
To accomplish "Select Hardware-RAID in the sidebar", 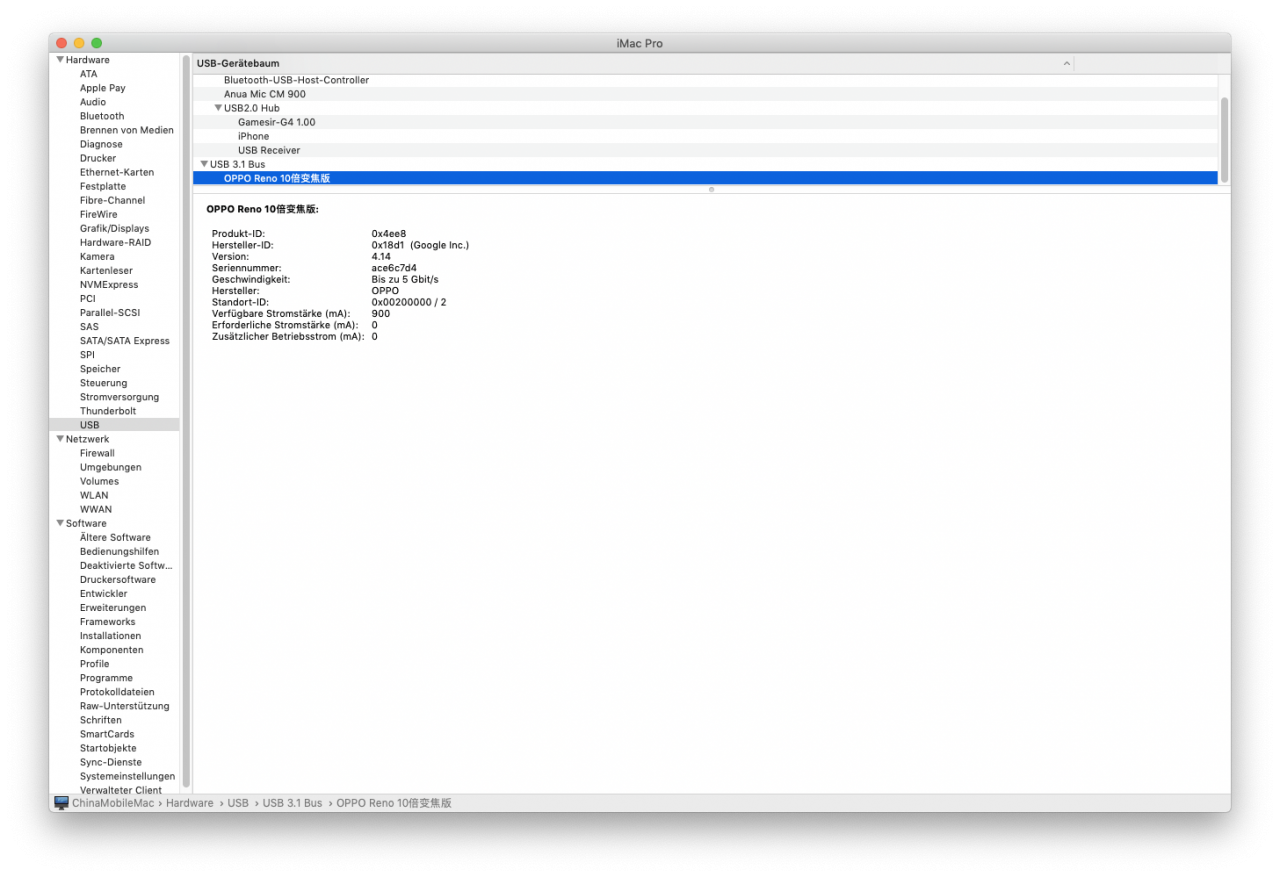I will 116,242.
